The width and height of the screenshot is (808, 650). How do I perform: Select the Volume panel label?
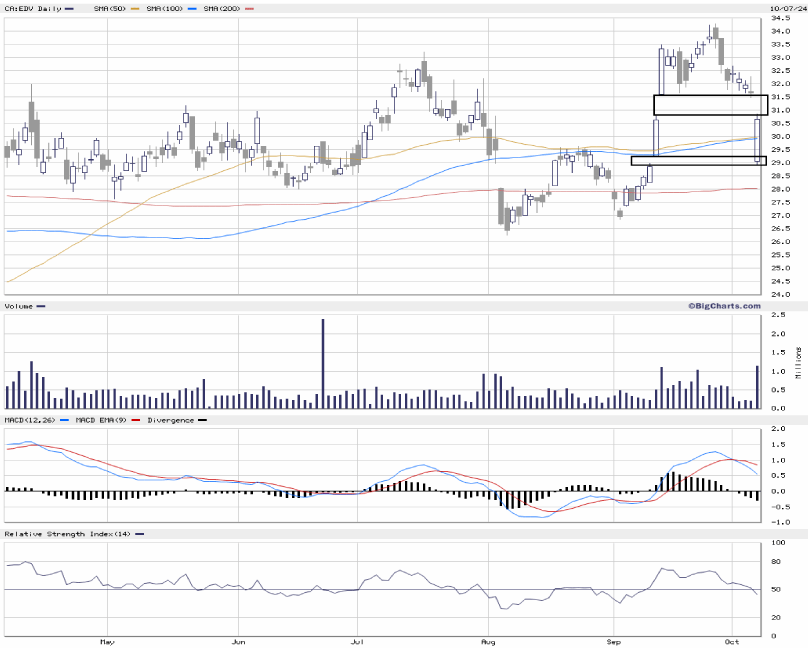(21, 305)
